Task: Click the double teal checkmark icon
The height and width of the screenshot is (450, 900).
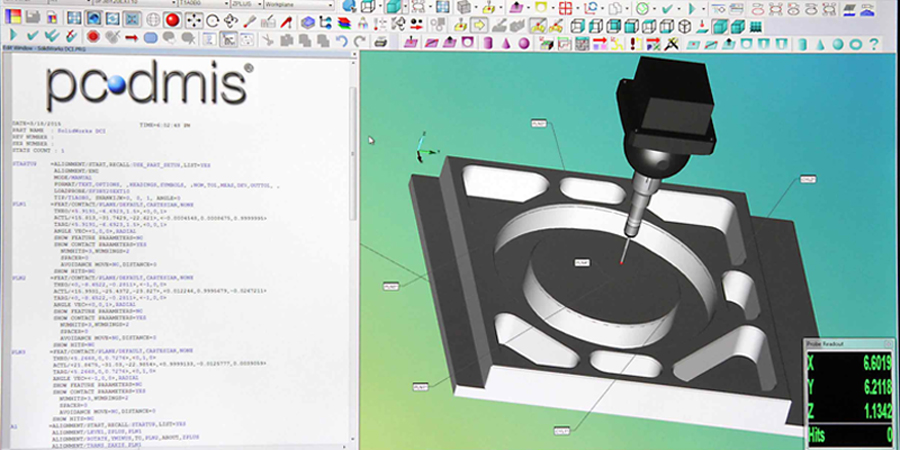Action: coord(51,36)
